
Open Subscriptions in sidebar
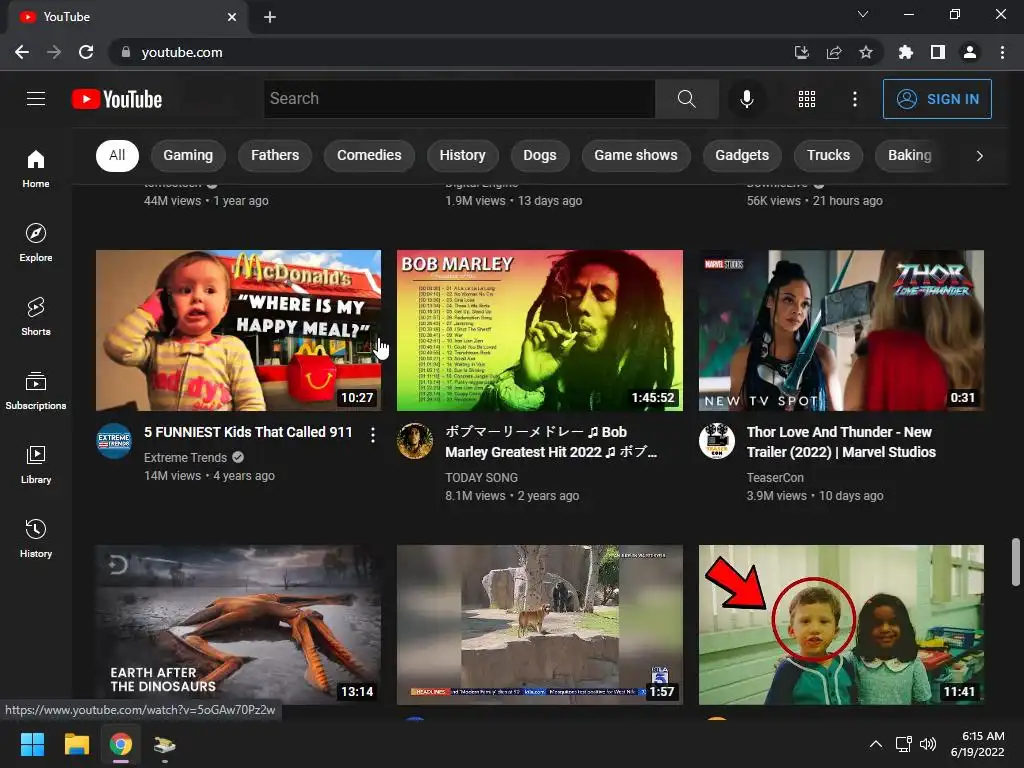[36, 390]
